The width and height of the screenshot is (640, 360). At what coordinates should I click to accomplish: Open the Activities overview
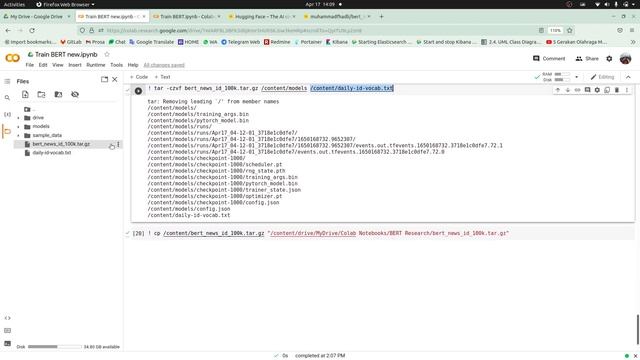coord(14,4)
